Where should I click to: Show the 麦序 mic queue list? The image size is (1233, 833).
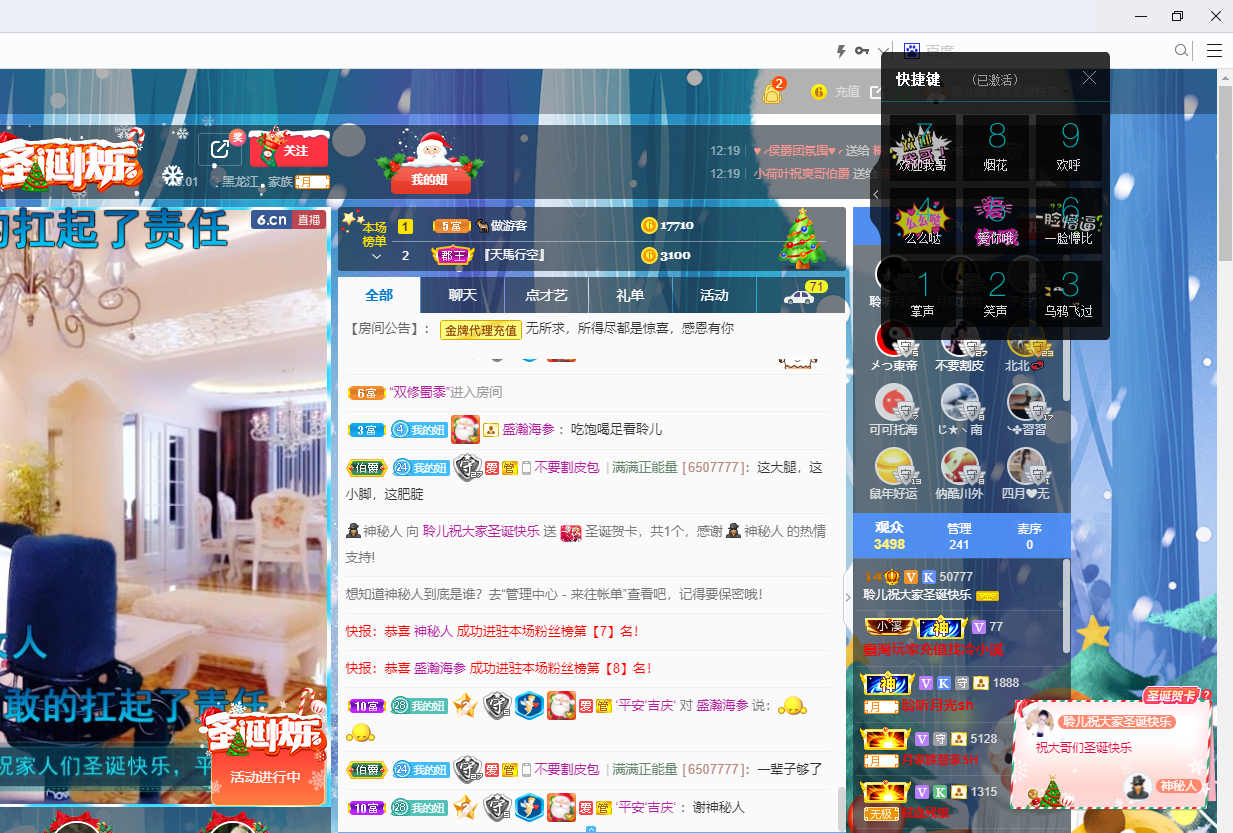pos(1029,535)
